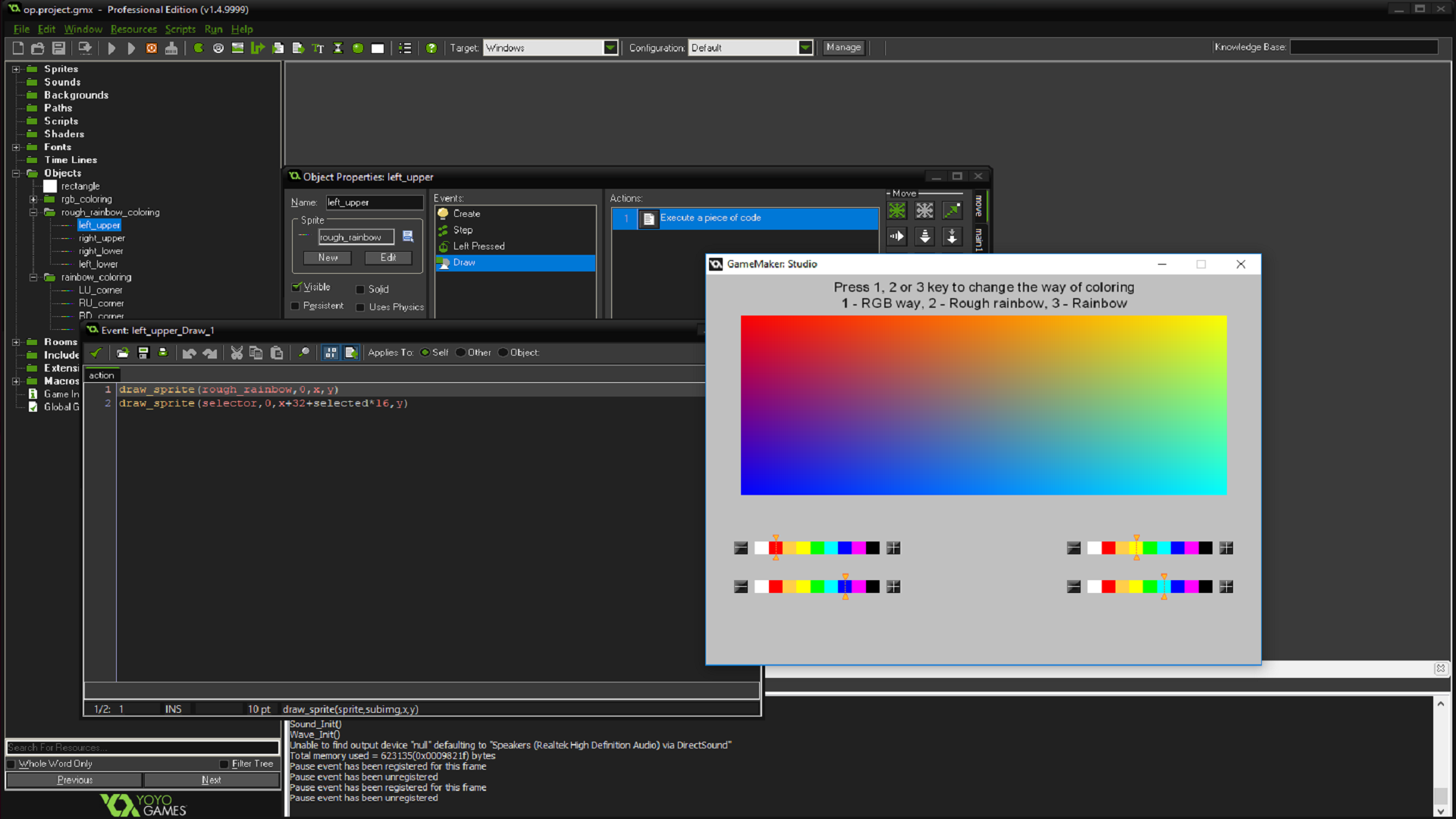Select the Other radio button
Image resolution: width=1456 pixels, height=819 pixels.
pyautogui.click(x=460, y=353)
